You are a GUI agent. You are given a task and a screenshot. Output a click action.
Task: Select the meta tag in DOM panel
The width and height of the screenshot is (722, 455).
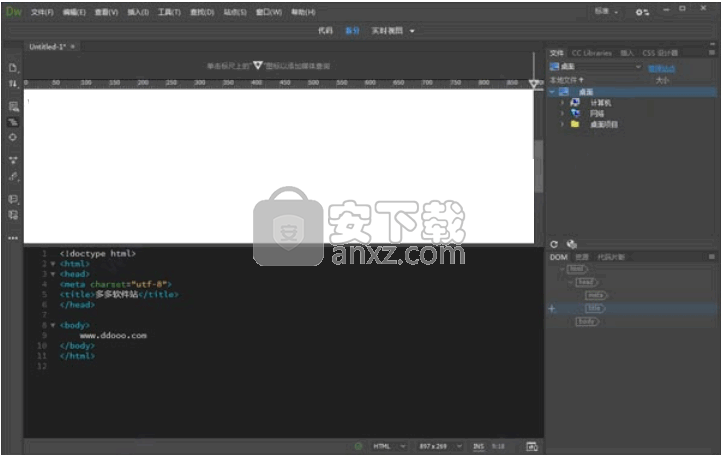coord(596,295)
